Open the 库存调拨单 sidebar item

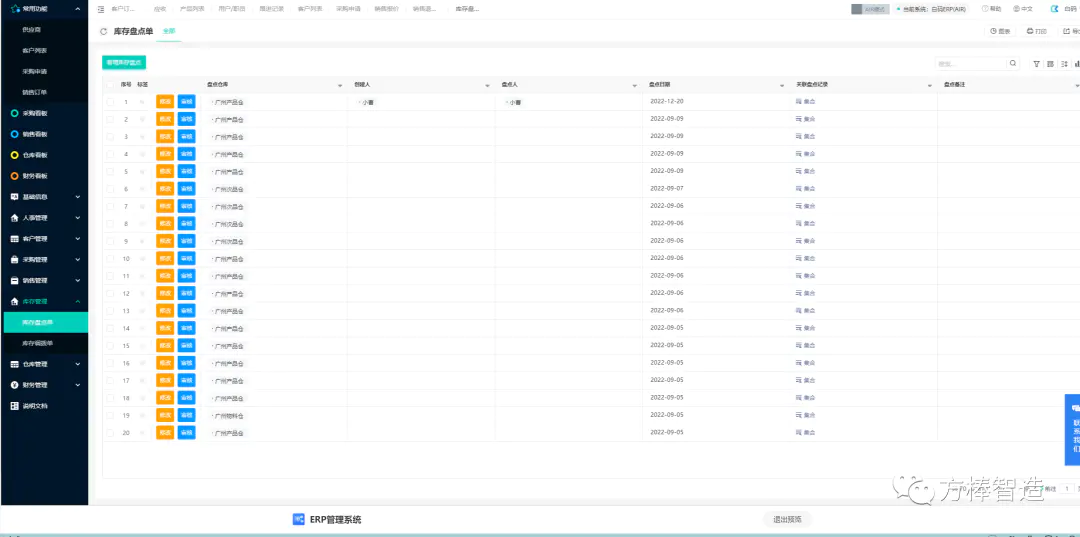(x=38, y=343)
